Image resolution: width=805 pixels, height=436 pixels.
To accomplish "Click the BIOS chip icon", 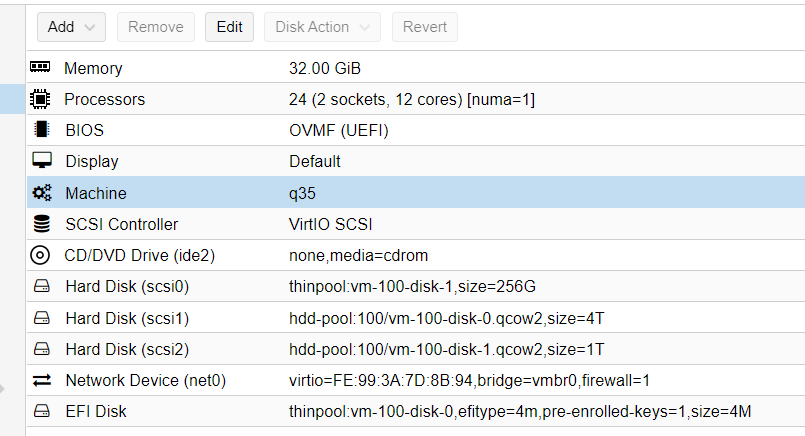I will (x=41, y=129).
